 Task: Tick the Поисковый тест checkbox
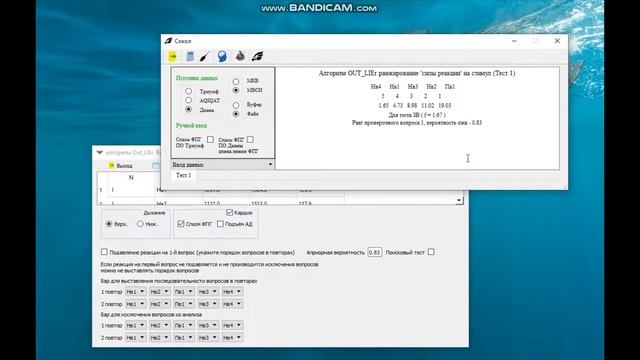coord(431,252)
